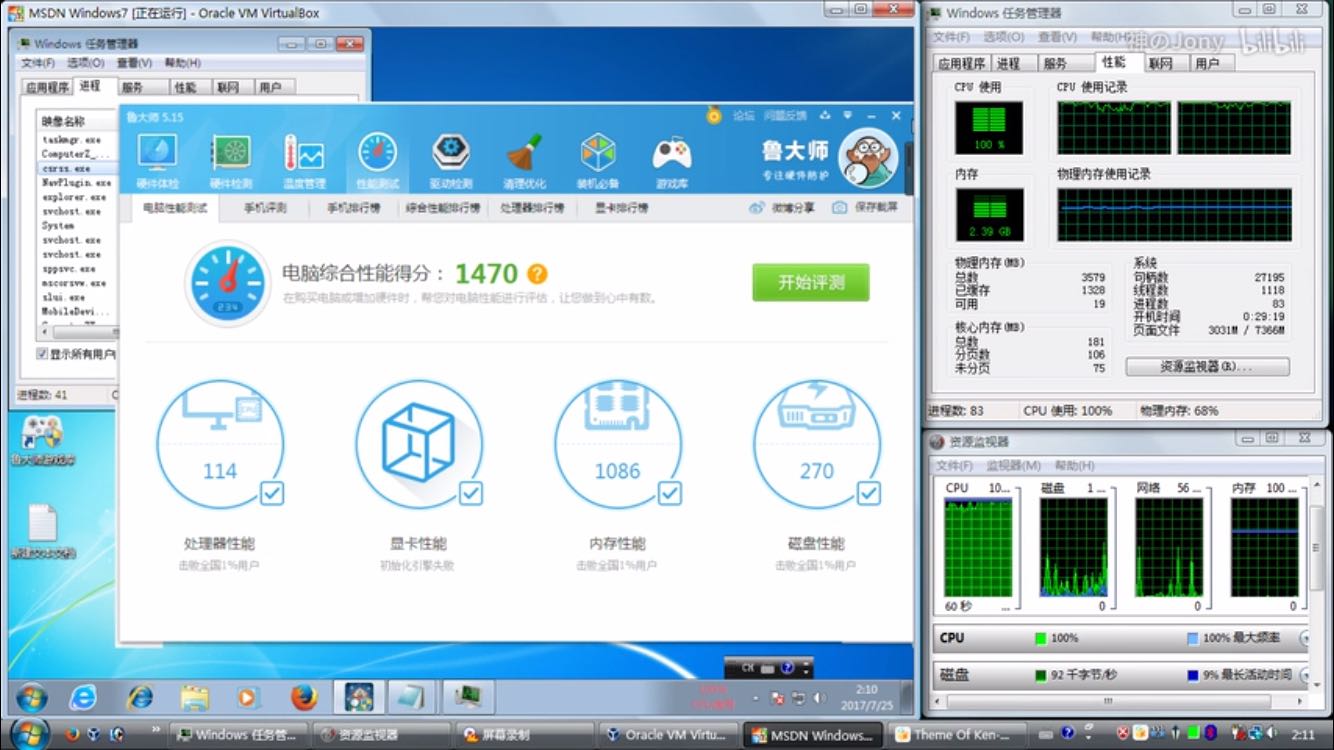Screen dimensions: 1334x750
Task: Select 性能测试 performance test icon
Action: click(377, 161)
